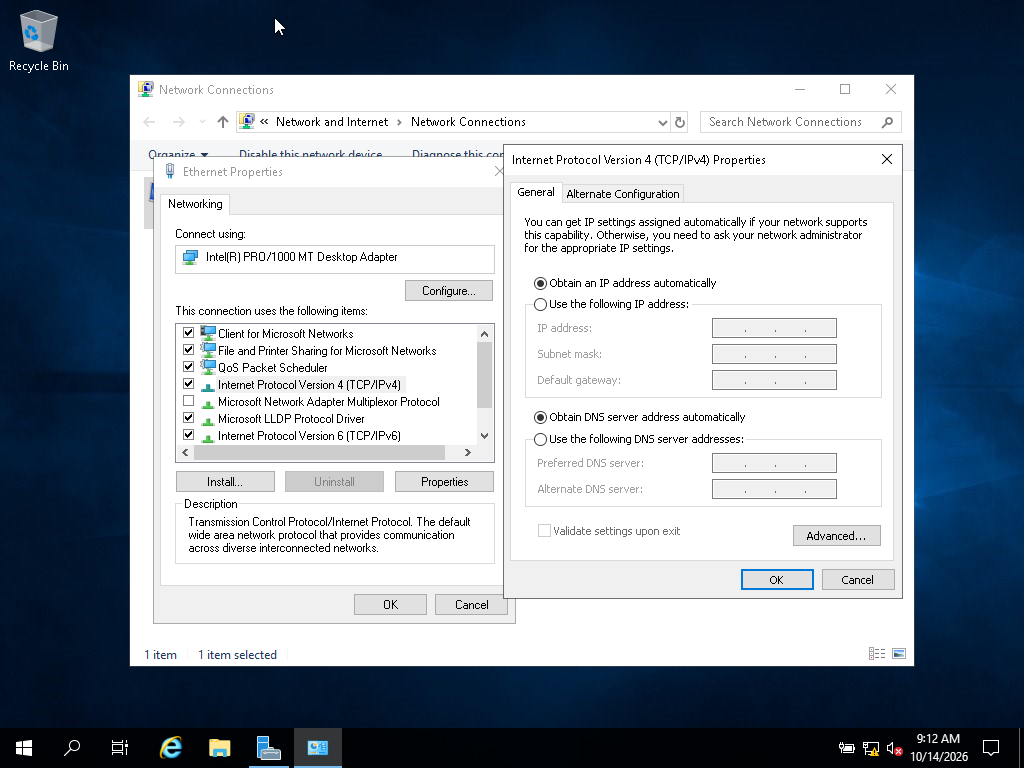Go up one level in Network Connections
The height and width of the screenshot is (768, 1024).
(x=223, y=122)
